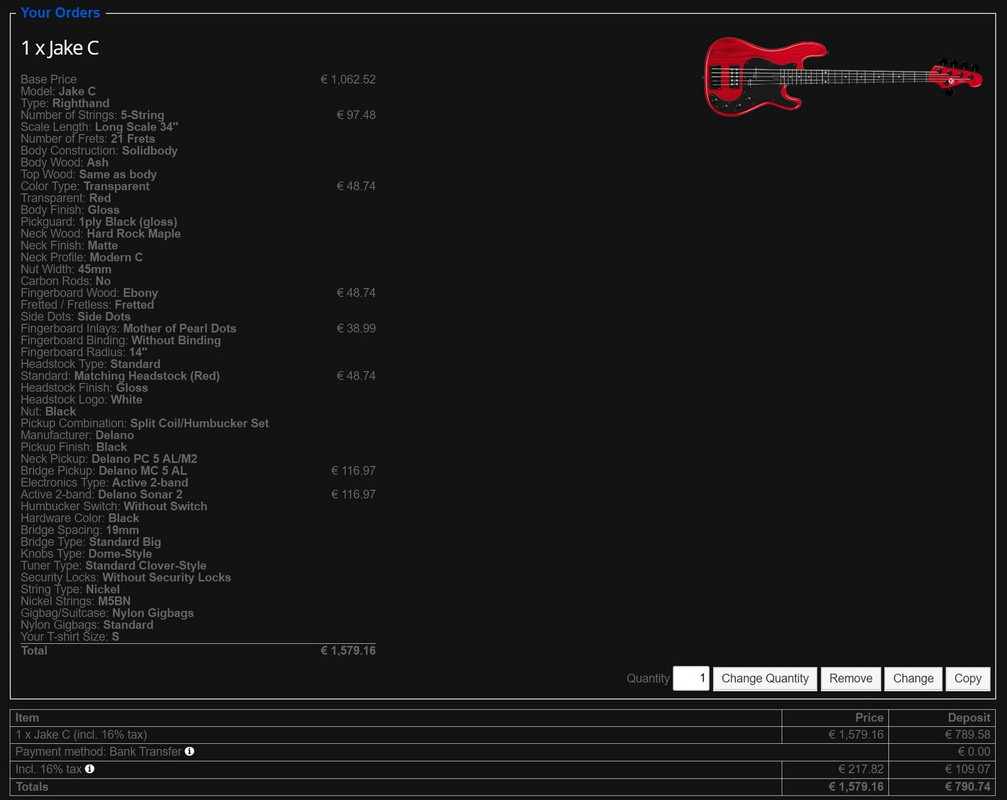
Task: Click the 'Your T-shirt Size: S' row
Action: pos(70,637)
